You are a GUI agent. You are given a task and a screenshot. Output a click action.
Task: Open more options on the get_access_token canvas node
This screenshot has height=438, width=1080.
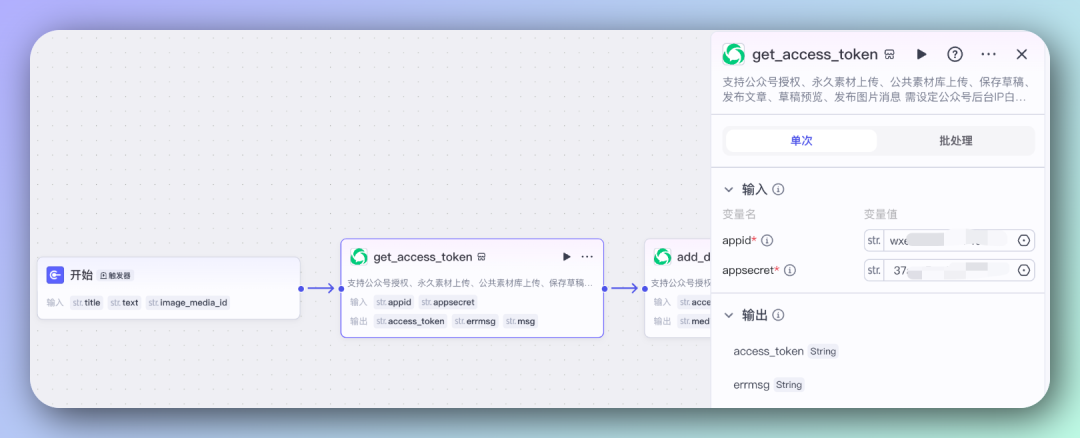(587, 257)
